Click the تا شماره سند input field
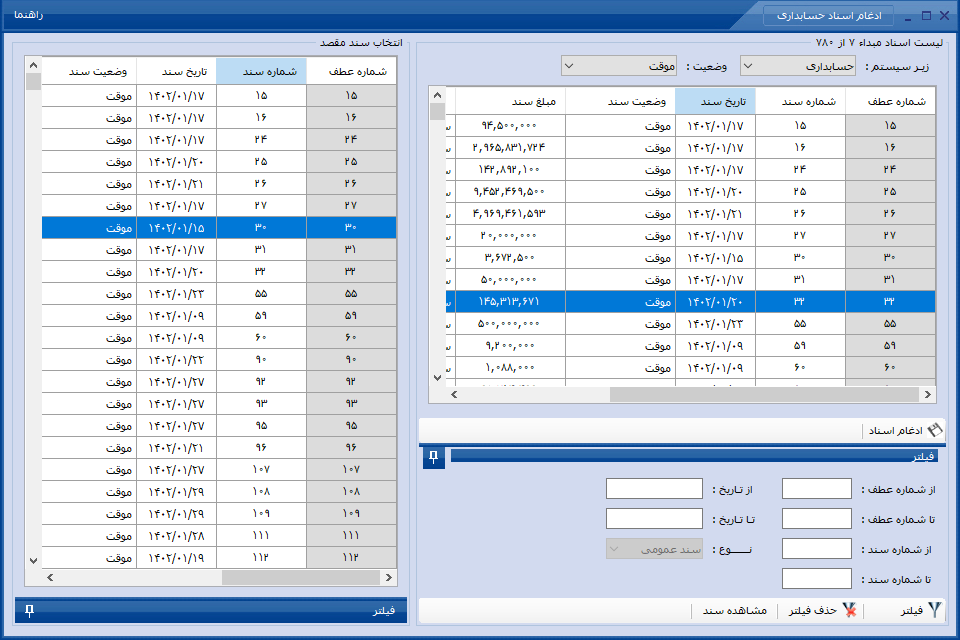Image resolution: width=960 pixels, height=640 pixels. coord(817,579)
